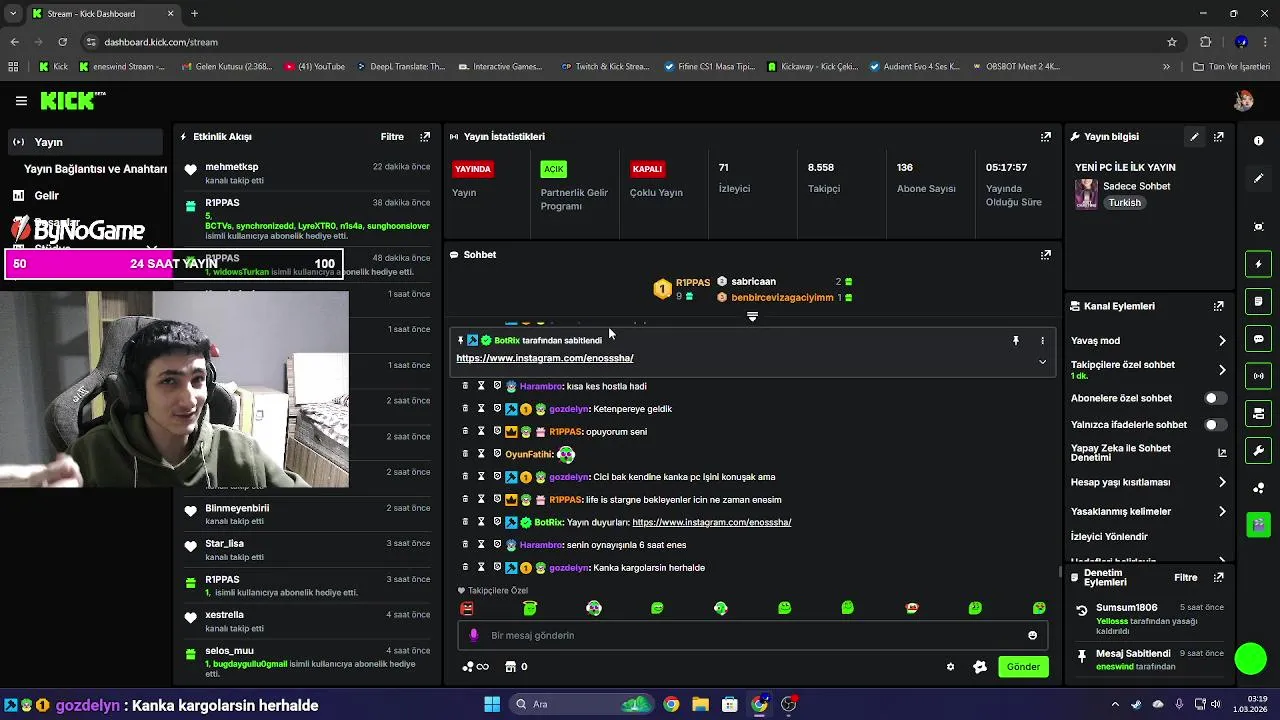Timeout gozdelyn on 'Ketenpereye geldik' message
Viewport: 1280px width, 720px height.
coord(481,408)
